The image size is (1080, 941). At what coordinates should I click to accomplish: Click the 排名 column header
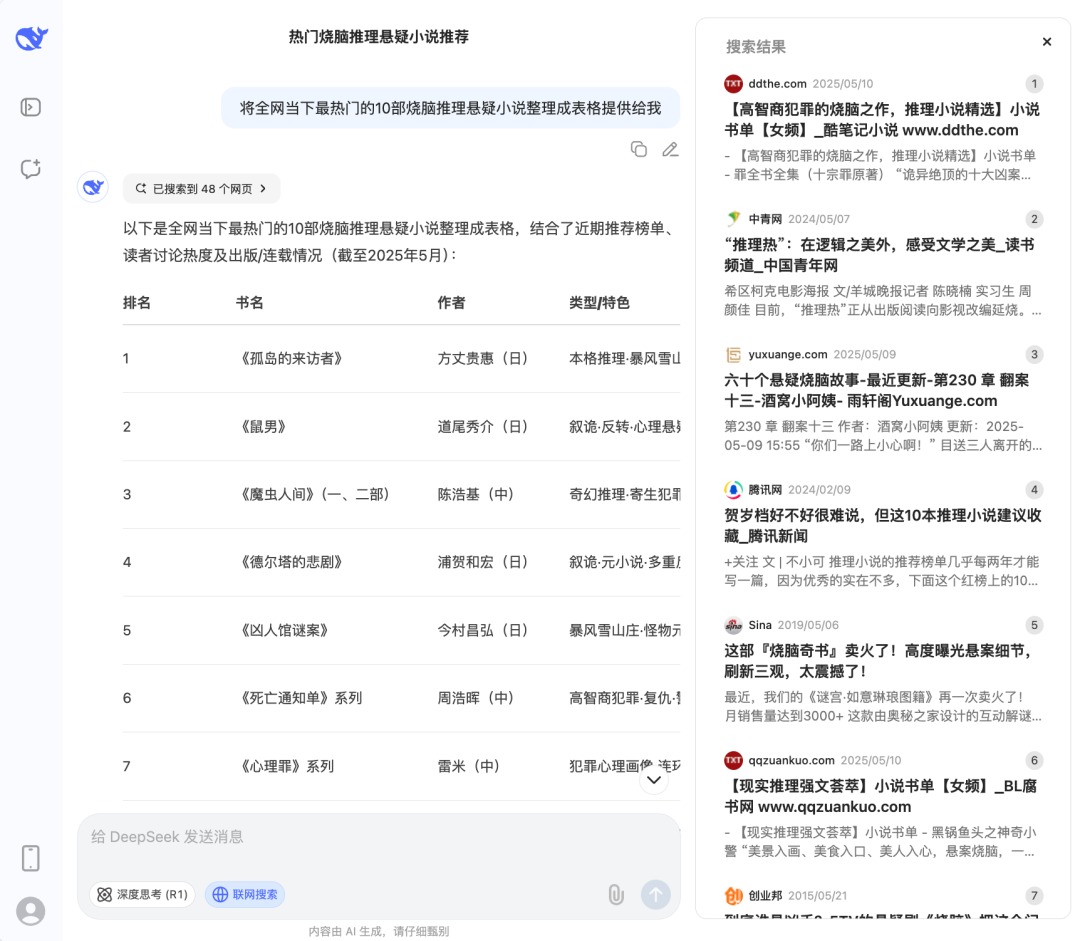136,302
